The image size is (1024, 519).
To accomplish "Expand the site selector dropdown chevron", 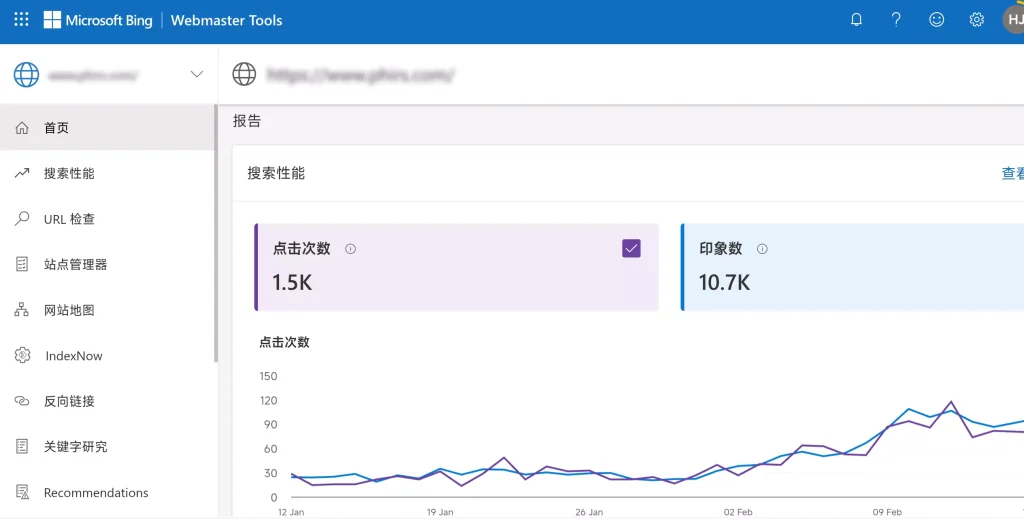I will 197,74.
